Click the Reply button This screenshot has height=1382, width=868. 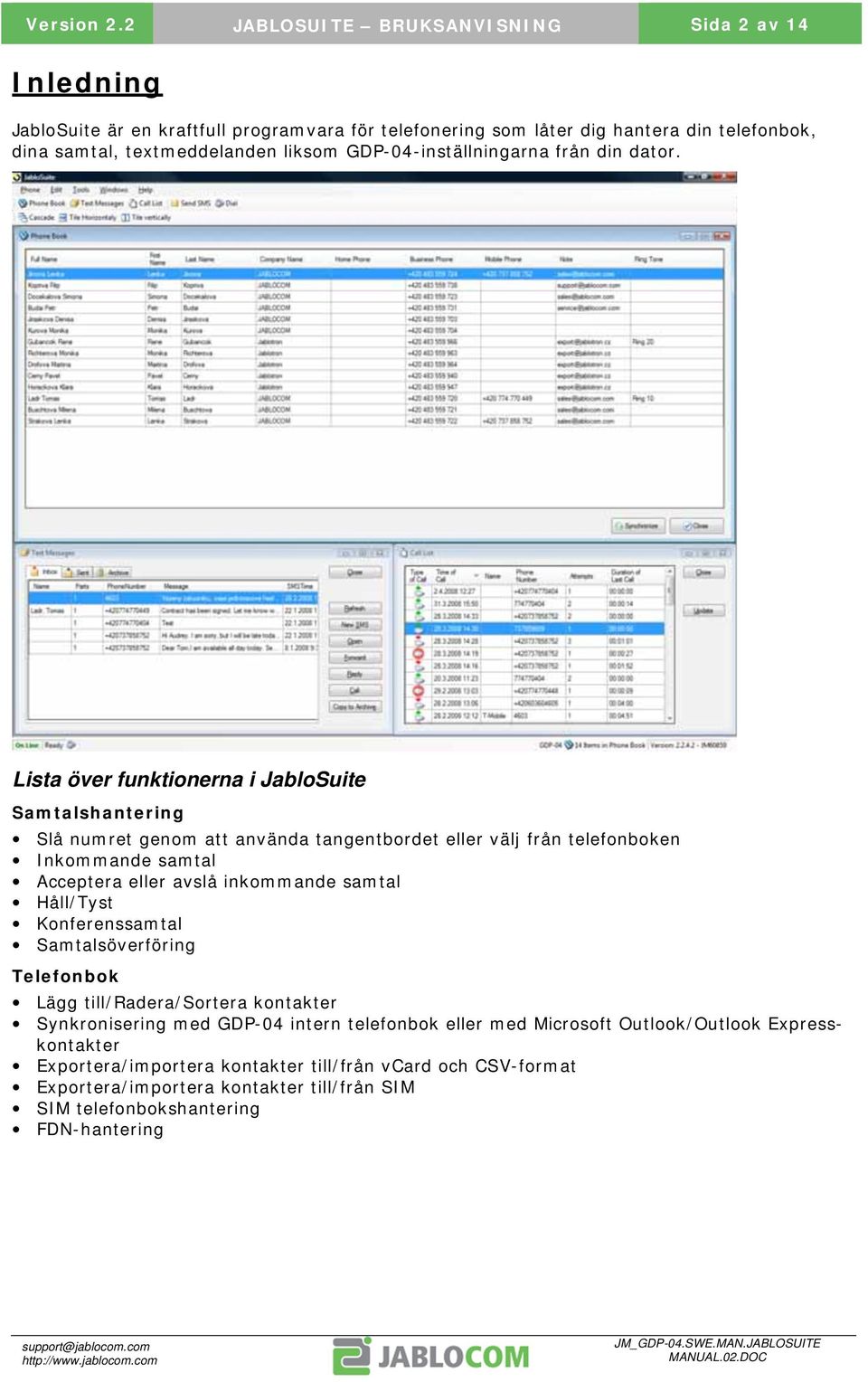pos(354,674)
